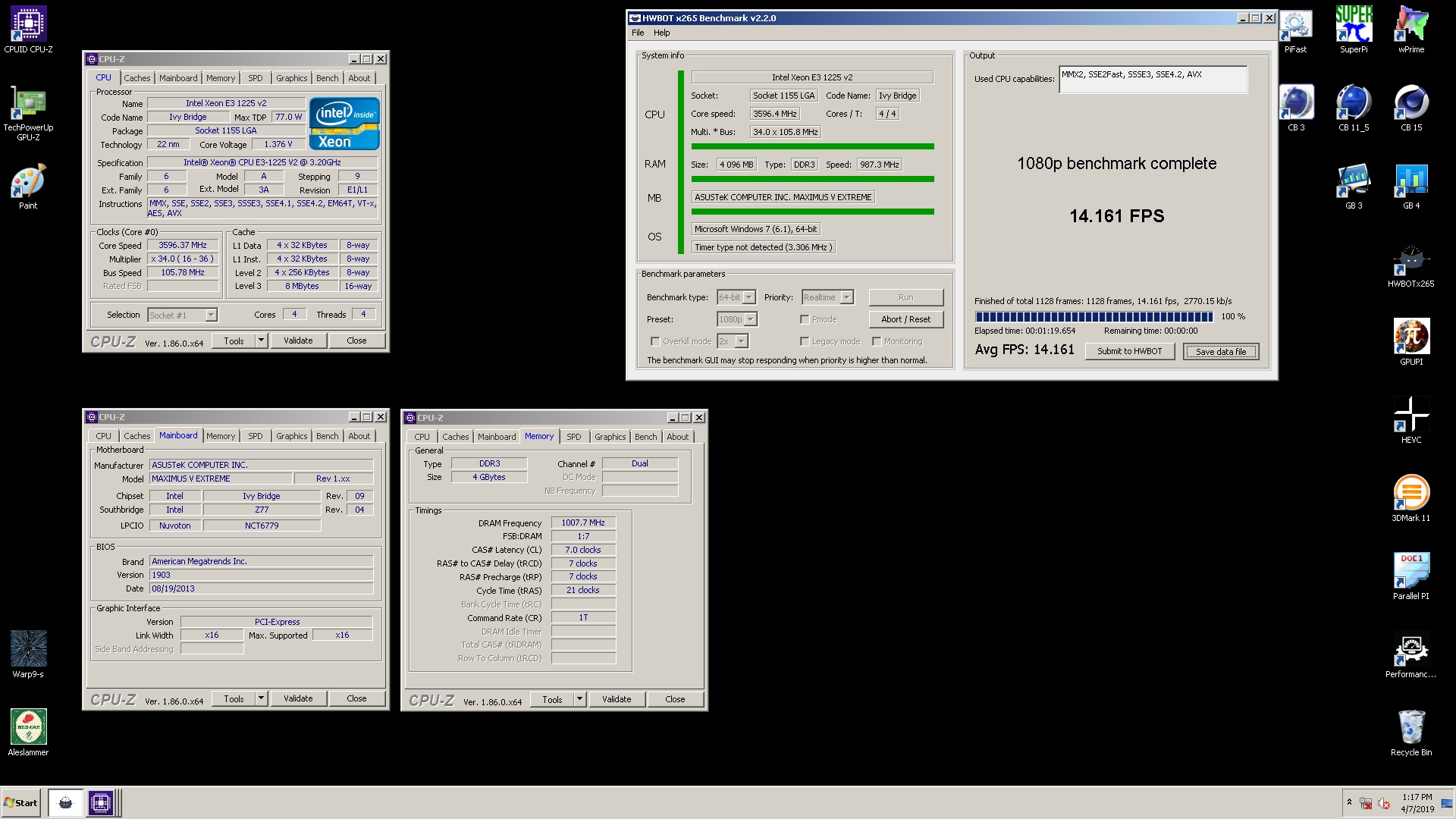Click Core Speed value field

coord(183,246)
